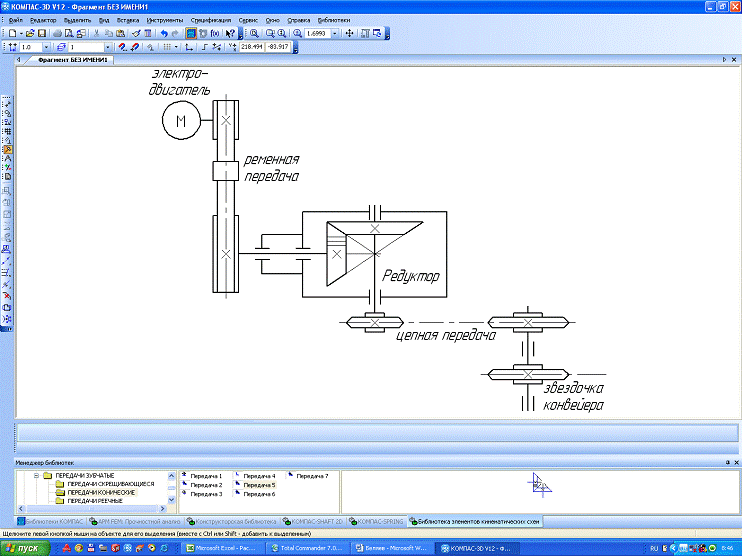The width and height of the screenshot is (742, 556).
Task: Click the Print icon in the toolbar
Action: (x=58, y=33)
